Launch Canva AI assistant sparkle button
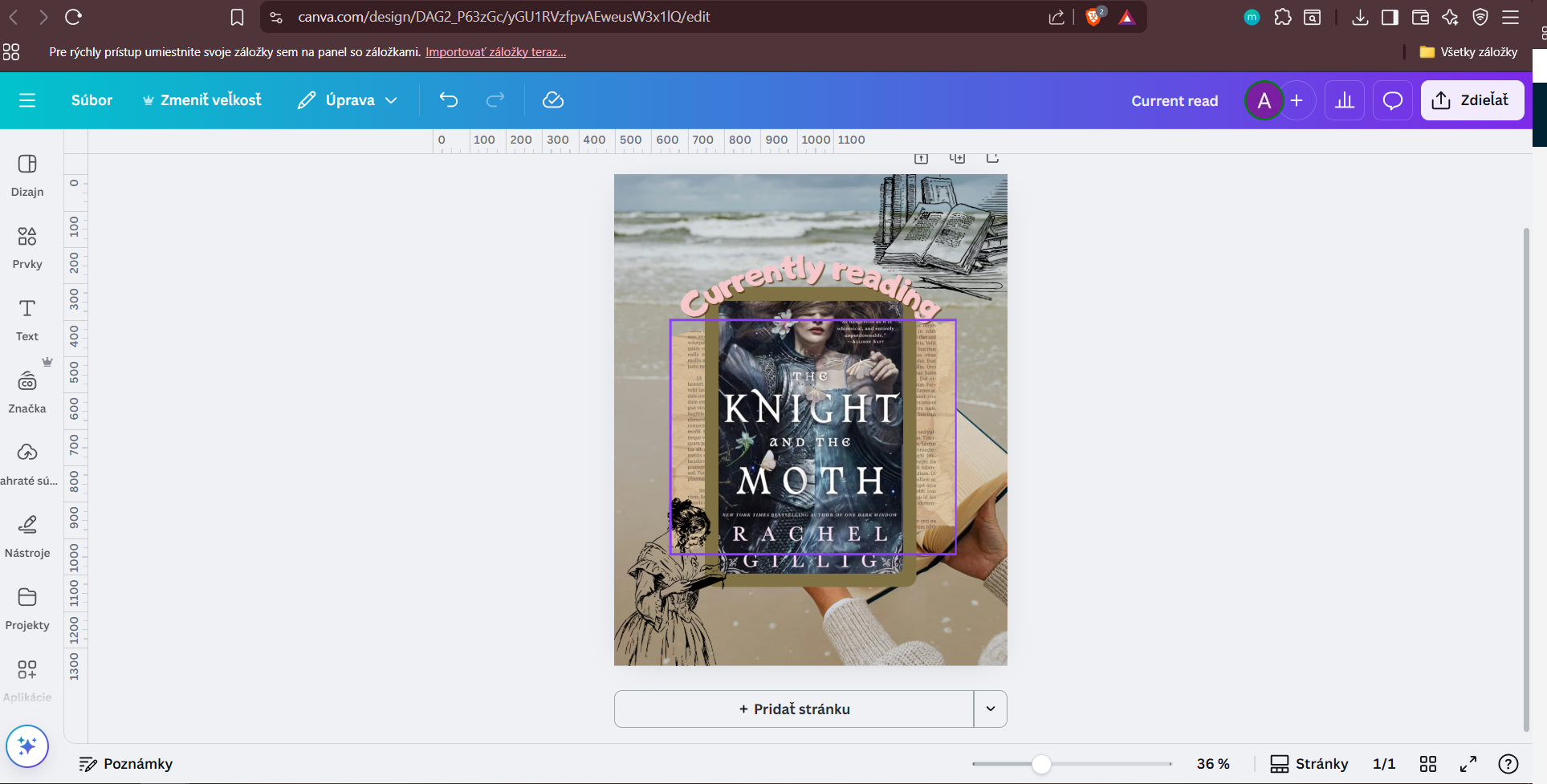The width and height of the screenshot is (1547, 784). click(27, 746)
